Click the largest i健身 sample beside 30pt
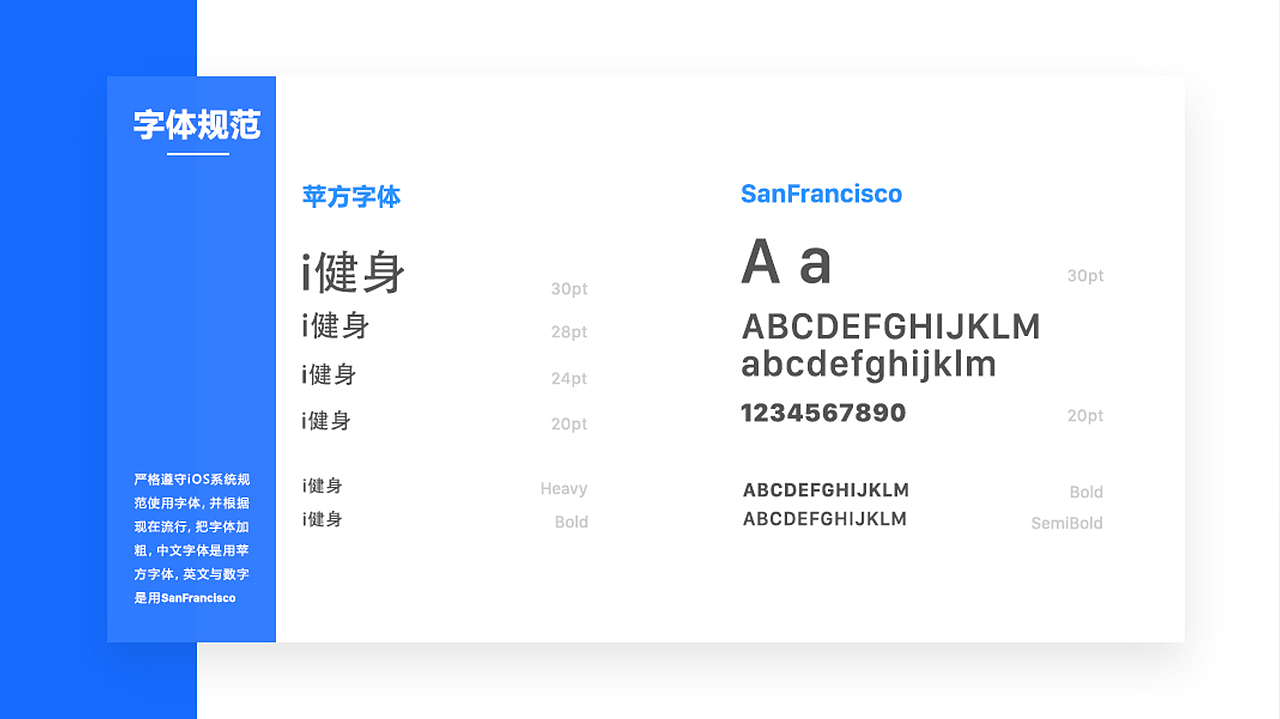 click(353, 272)
